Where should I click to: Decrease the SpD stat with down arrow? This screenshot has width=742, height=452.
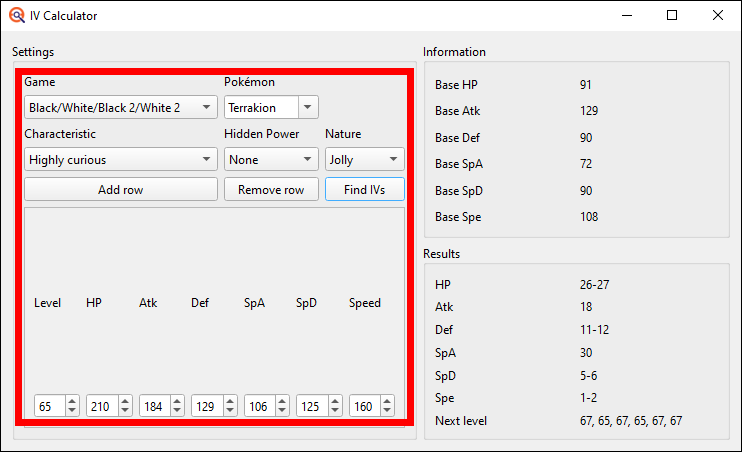(334, 411)
